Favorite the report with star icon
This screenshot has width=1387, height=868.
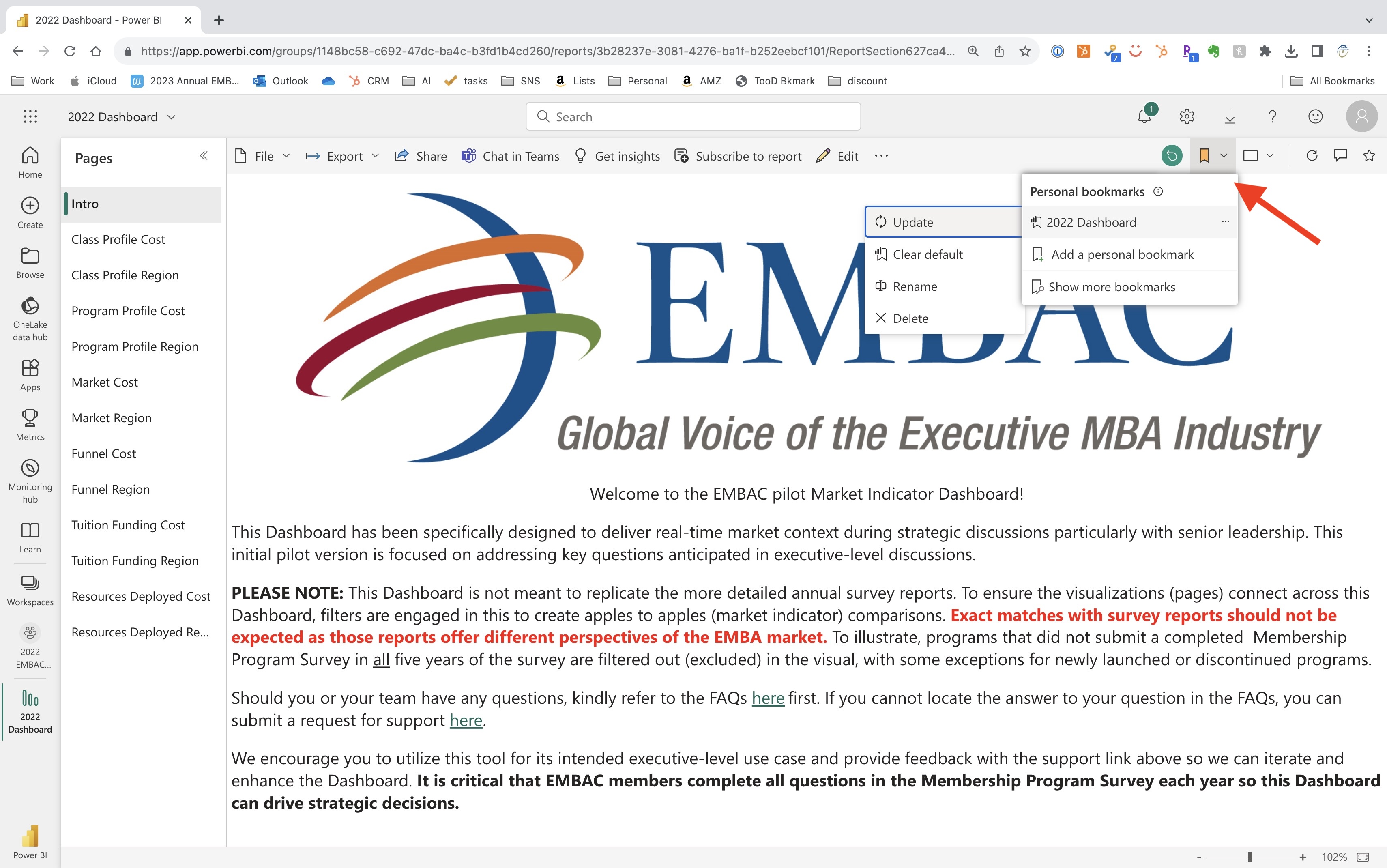[1369, 156]
